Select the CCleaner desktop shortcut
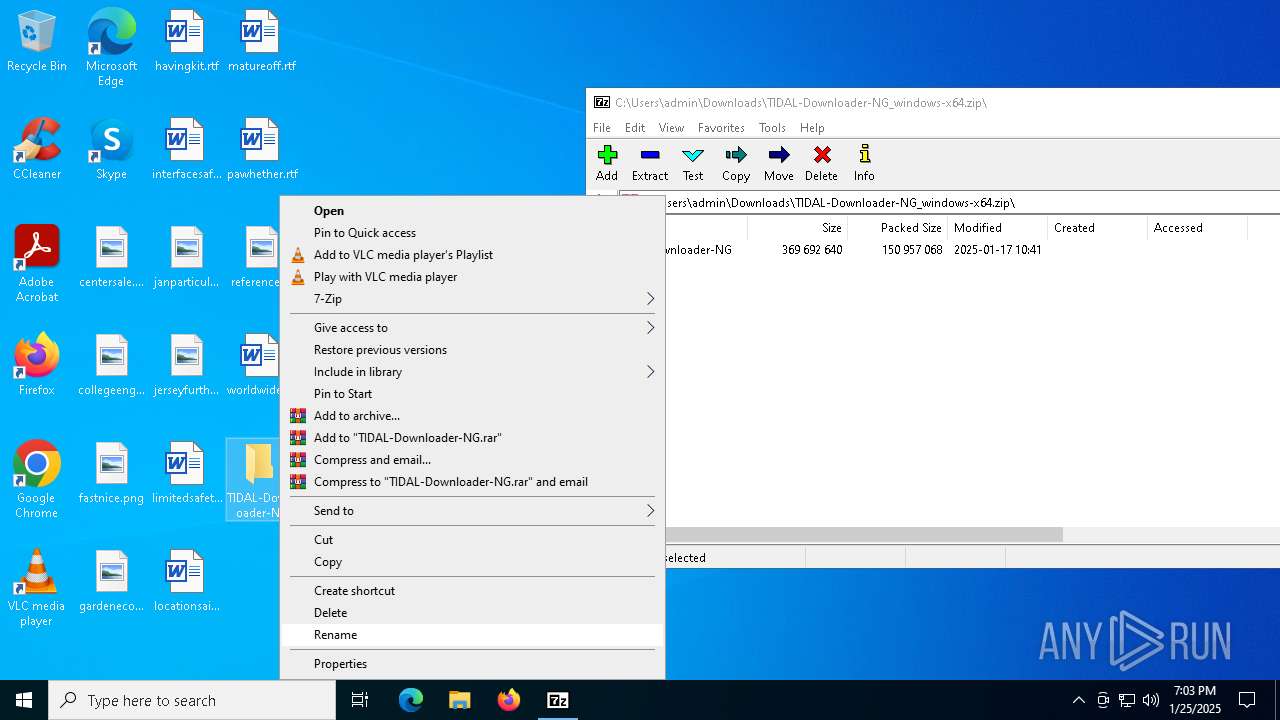Screen dimensions: 1280x720 coord(37,149)
